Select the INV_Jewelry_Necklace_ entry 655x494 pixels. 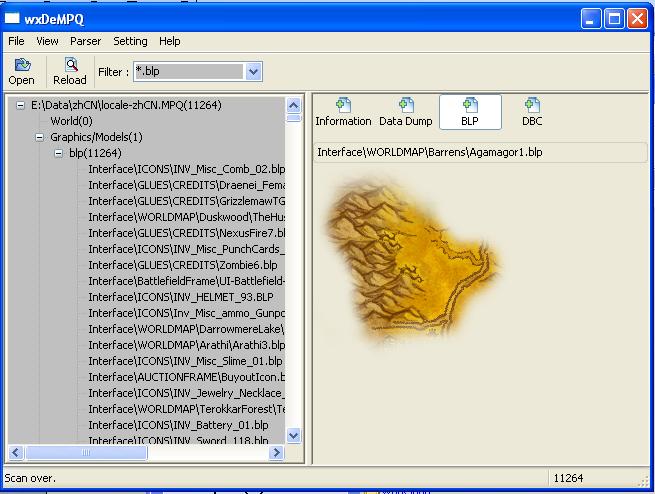[x=186, y=393]
